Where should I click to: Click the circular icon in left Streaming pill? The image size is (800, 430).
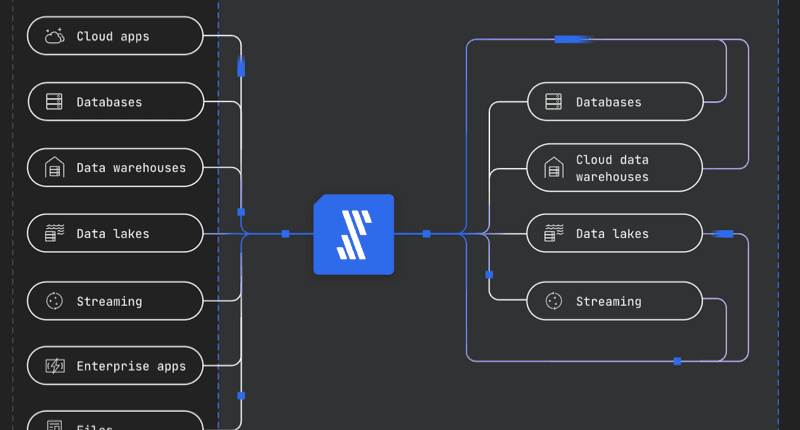click(54, 301)
